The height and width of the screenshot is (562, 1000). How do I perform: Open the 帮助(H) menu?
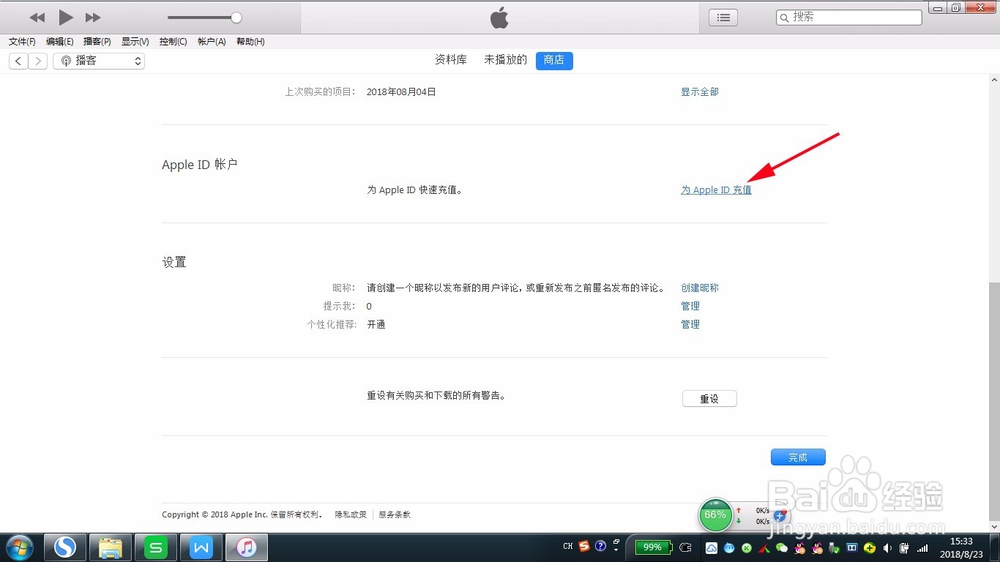250,41
